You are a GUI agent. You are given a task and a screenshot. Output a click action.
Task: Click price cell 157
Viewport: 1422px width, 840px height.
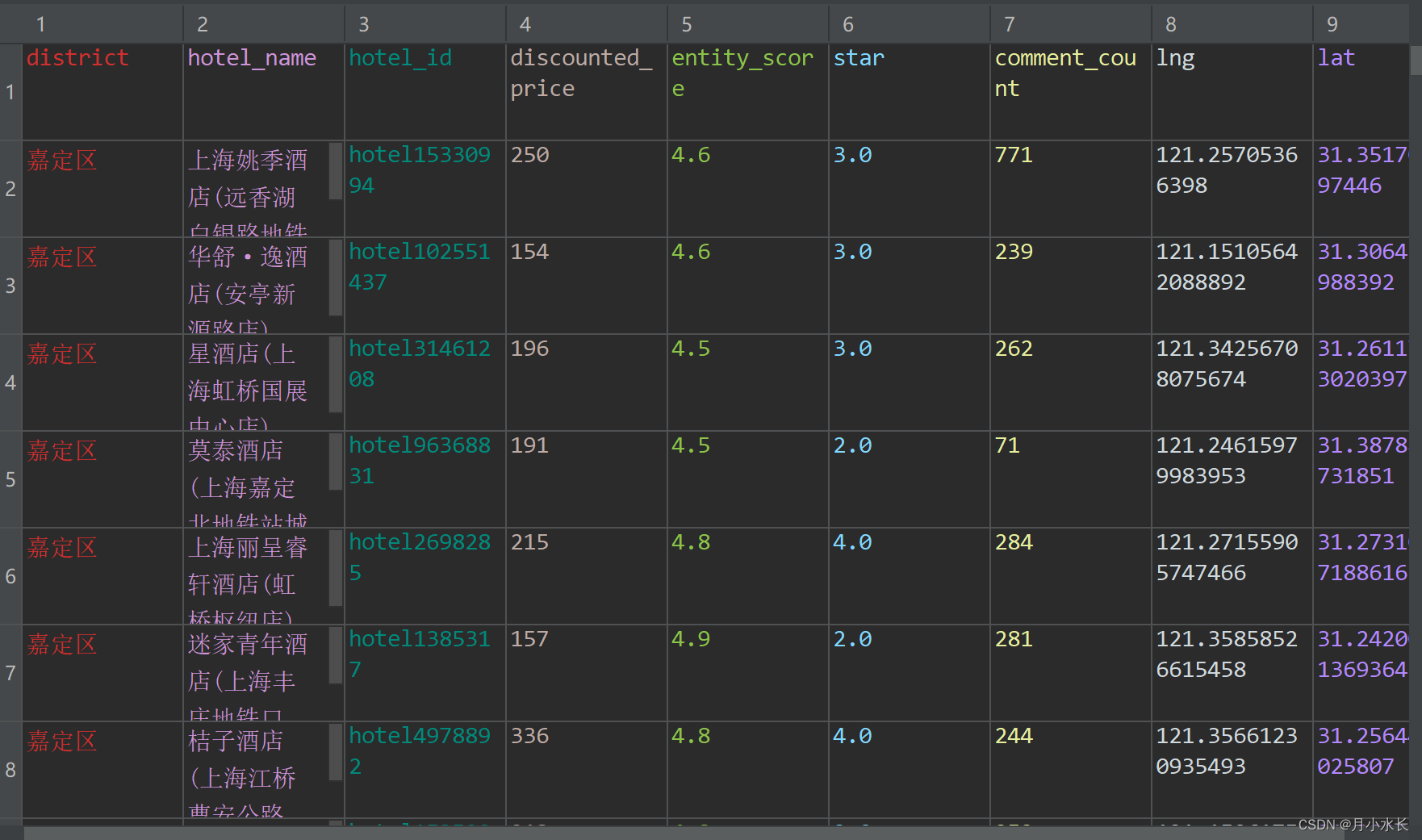coord(587,673)
